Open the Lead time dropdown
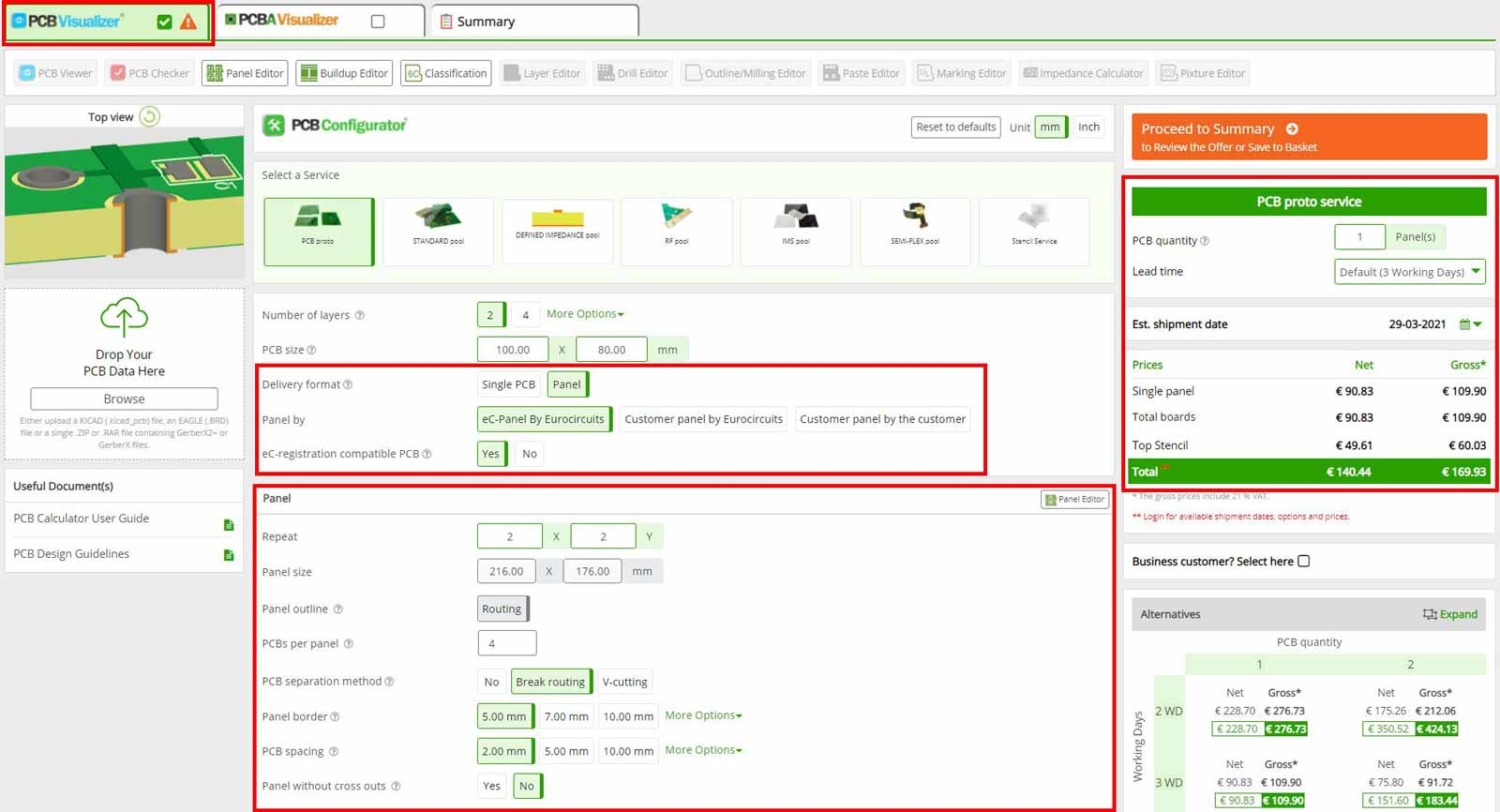Viewport: 1500px width, 812px height. tap(1409, 272)
